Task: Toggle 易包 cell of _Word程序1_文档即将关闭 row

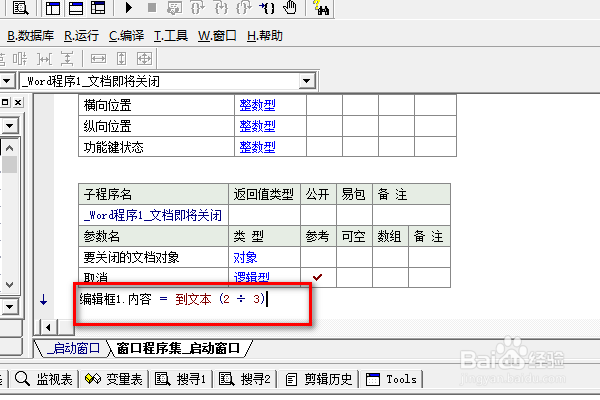Action: point(354,215)
